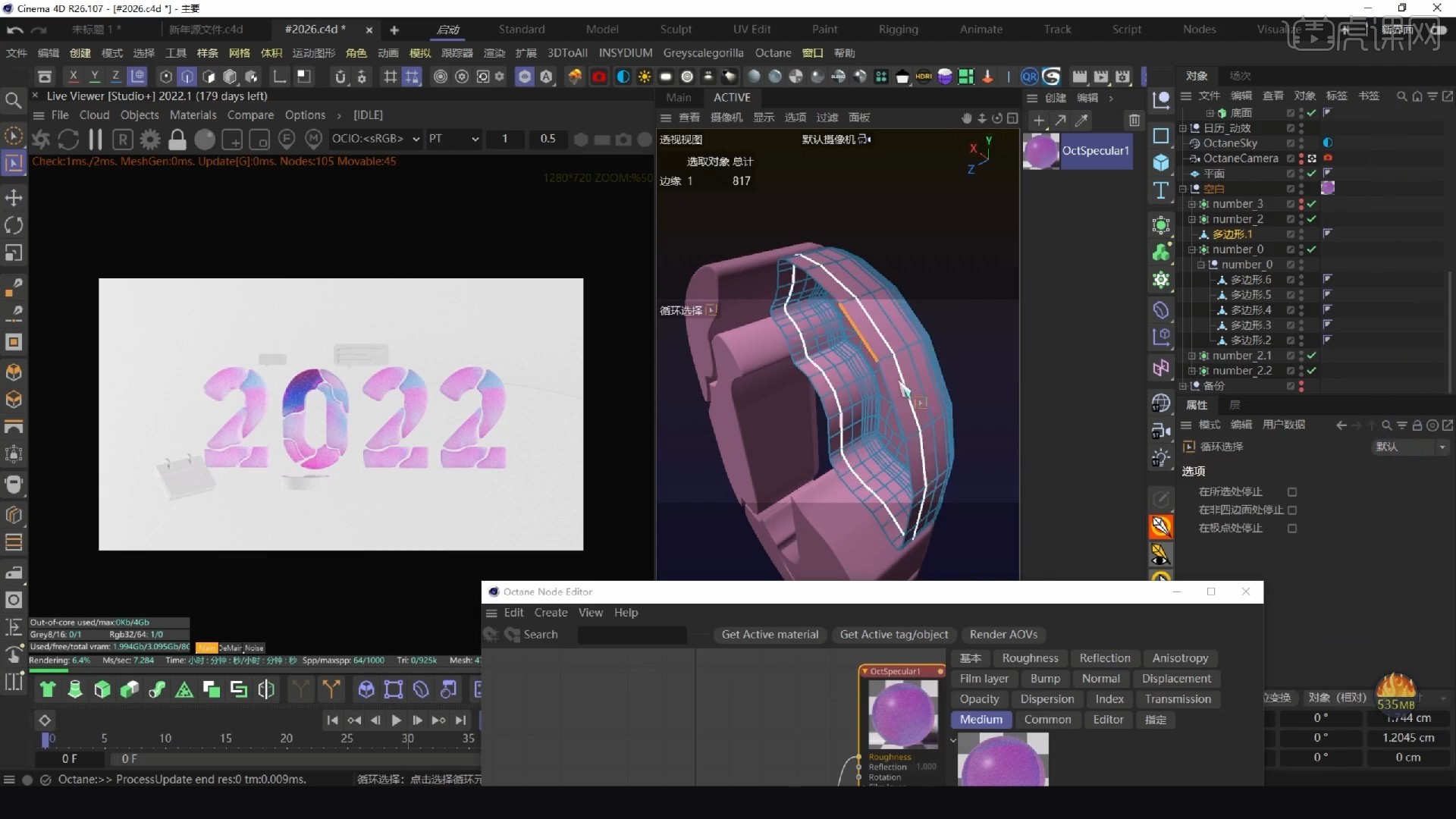Open Live Viewer Materials menu
The width and height of the screenshot is (1456, 819).
pyautogui.click(x=193, y=115)
